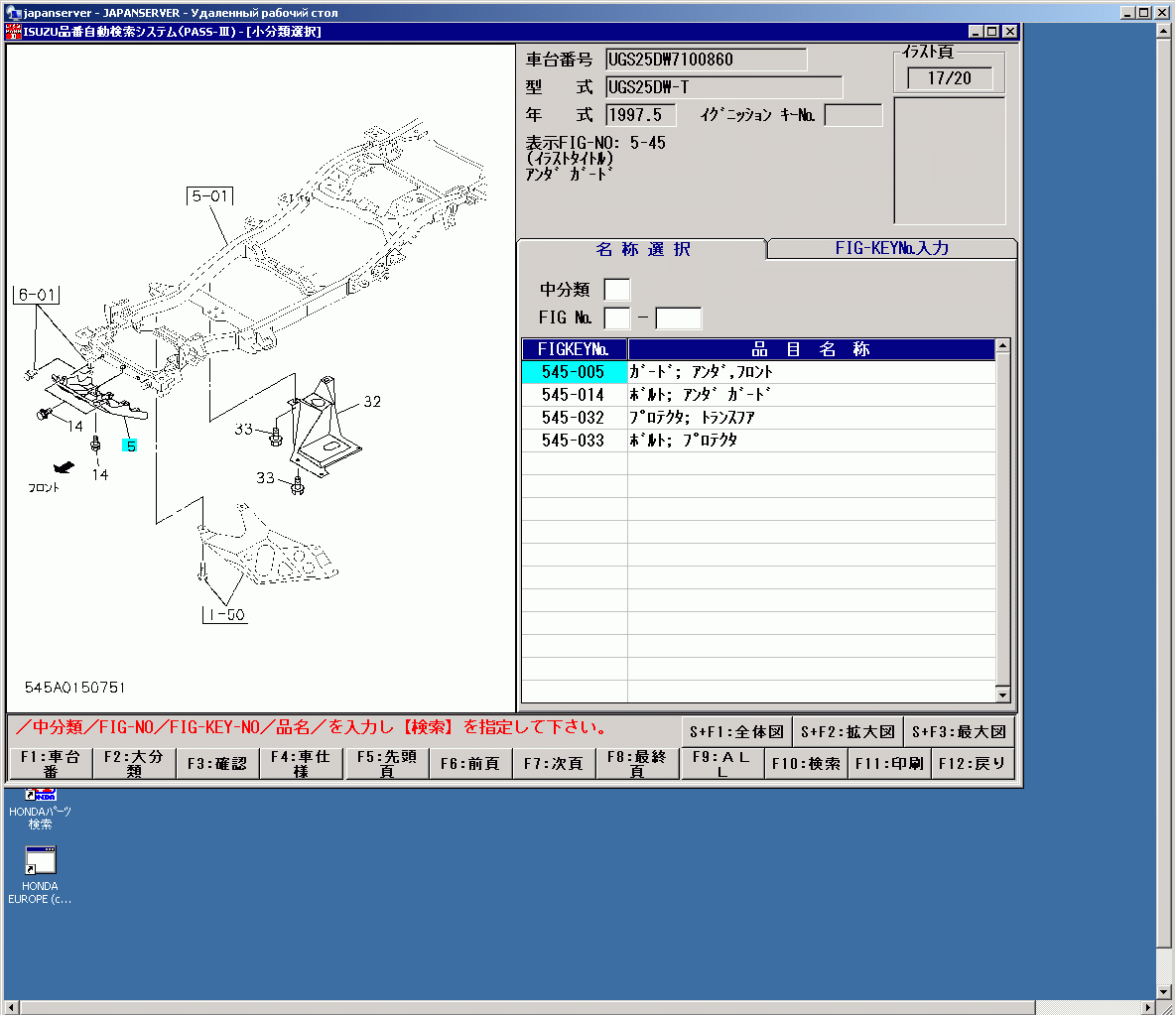Screen dimensions: 1176x1015
Task: Click the 品目名称 column header
Action: 812,349
